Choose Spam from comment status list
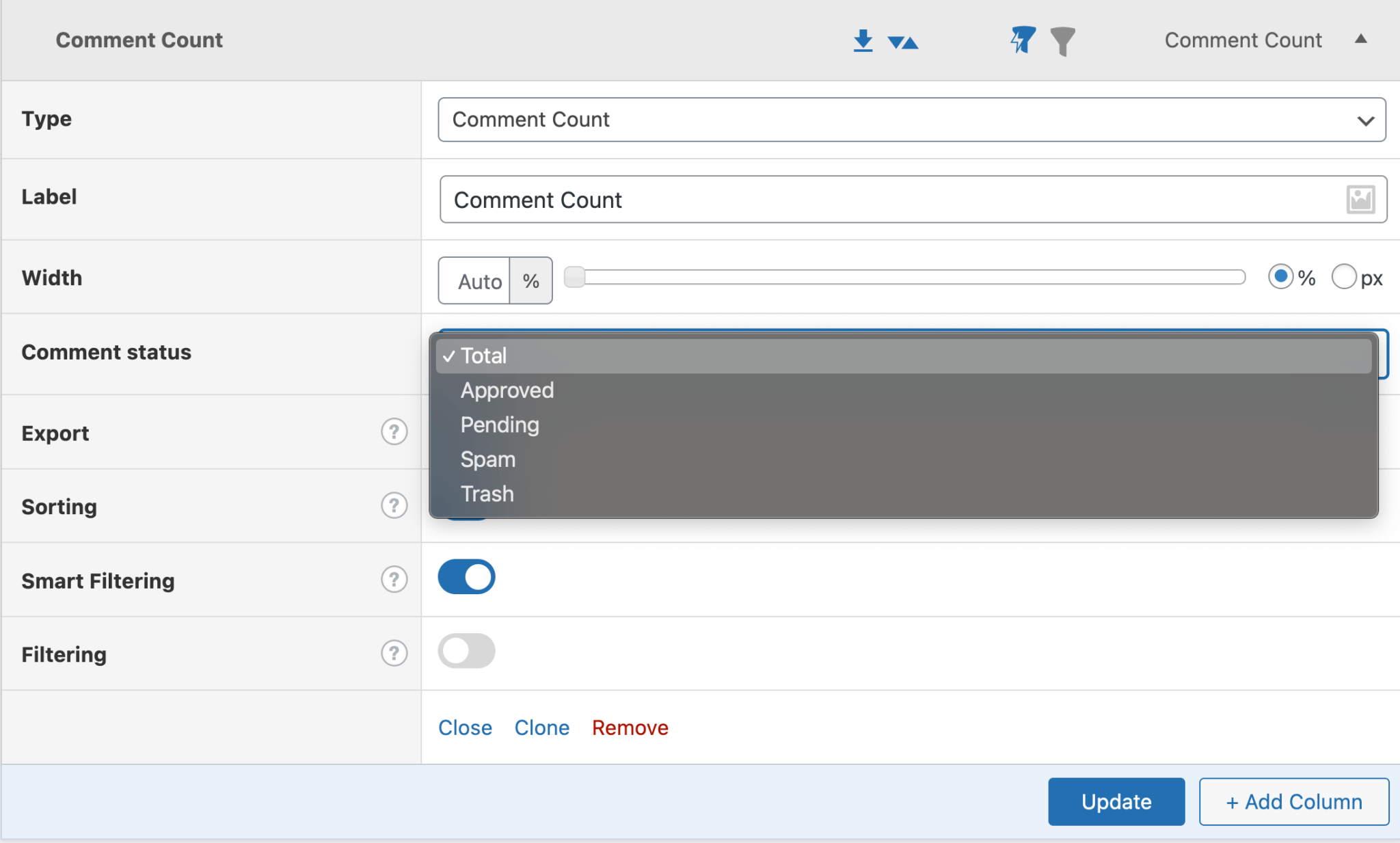 (x=488, y=459)
